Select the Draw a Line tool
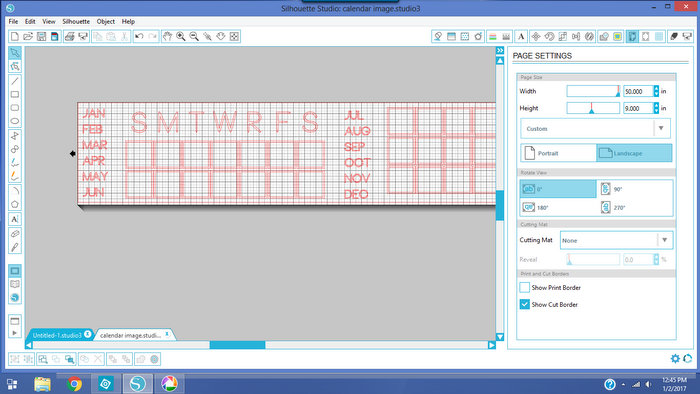The height and width of the screenshot is (394, 700). (x=15, y=81)
